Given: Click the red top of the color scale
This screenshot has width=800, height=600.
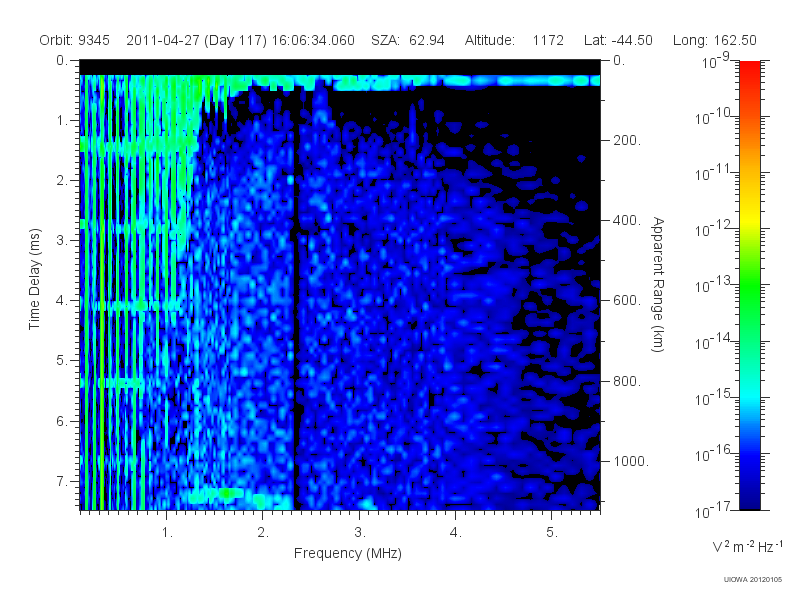Looking at the screenshot, I should tap(750, 71).
